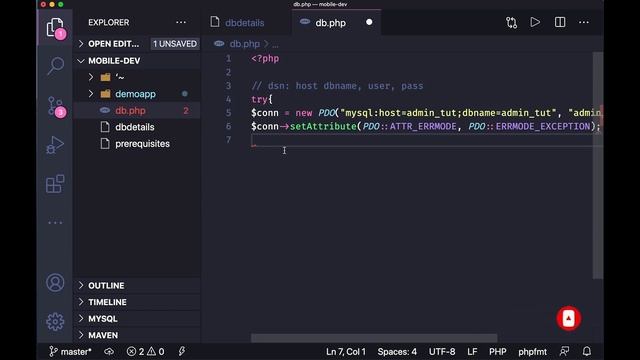Screen dimensions: 640x360
Task: Click the red recording overlay button
Action: tap(569, 318)
